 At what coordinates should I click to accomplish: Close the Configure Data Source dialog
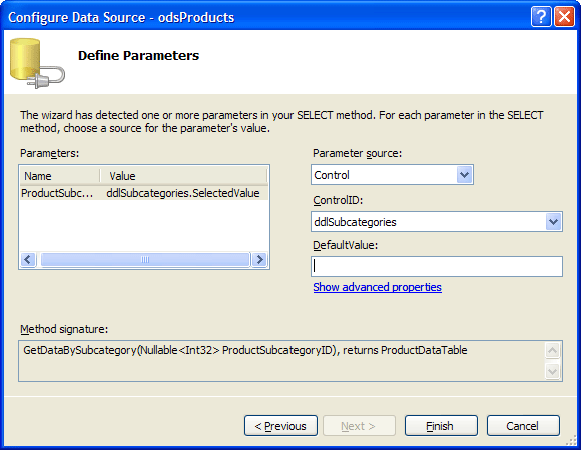pos(564,17)
